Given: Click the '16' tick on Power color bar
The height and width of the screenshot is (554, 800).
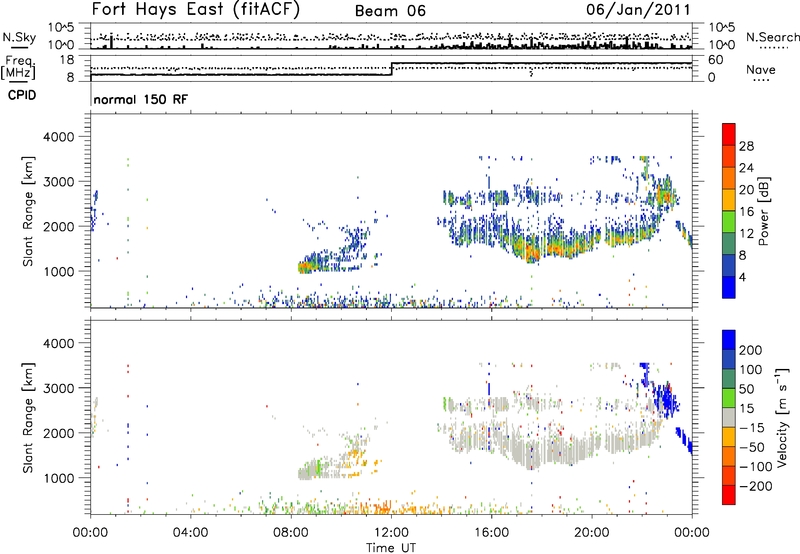Looking at the screenshot, I should tap(746, 212).
